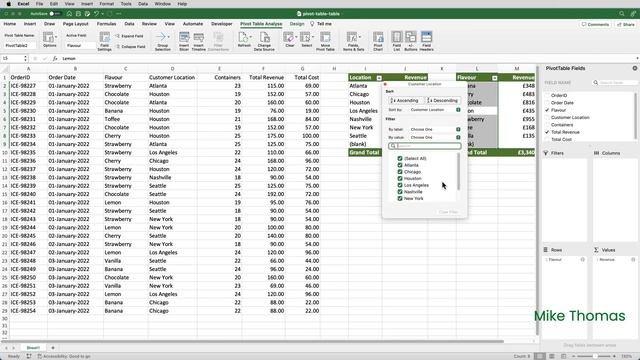Sort the filter Ascending
640x360 pixels.
[405, 100]
